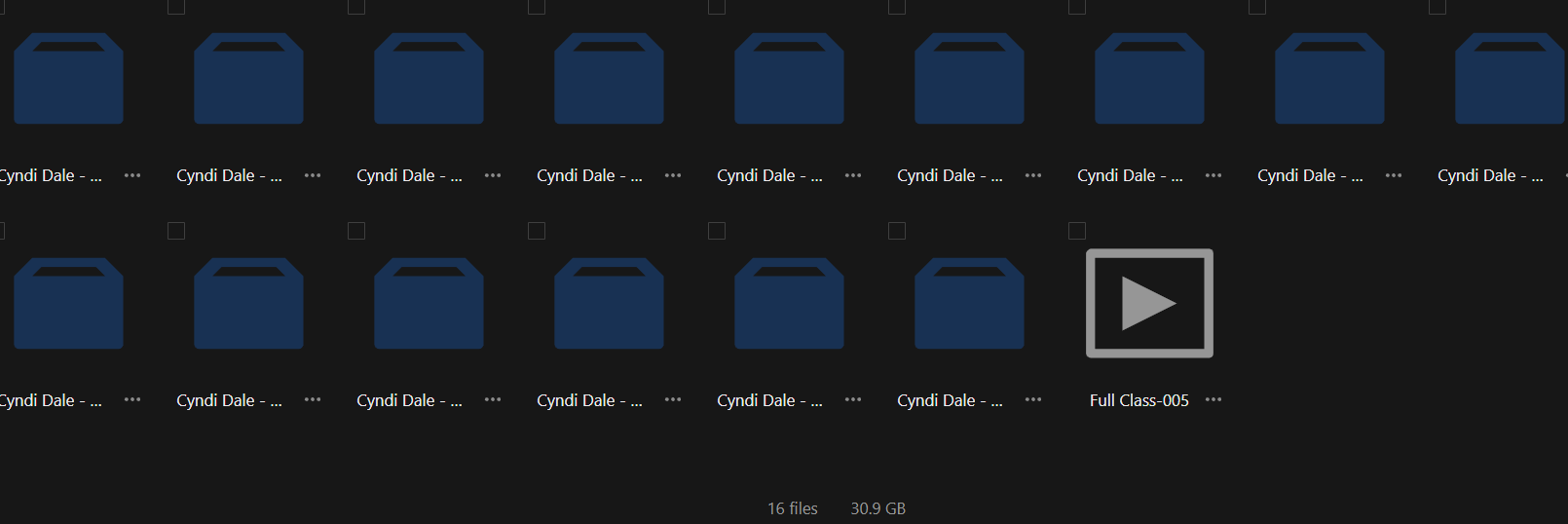1568x524 pixels.
Task: Open ellipsis menu of sixth bottom-row folder
Action: 1033,399
